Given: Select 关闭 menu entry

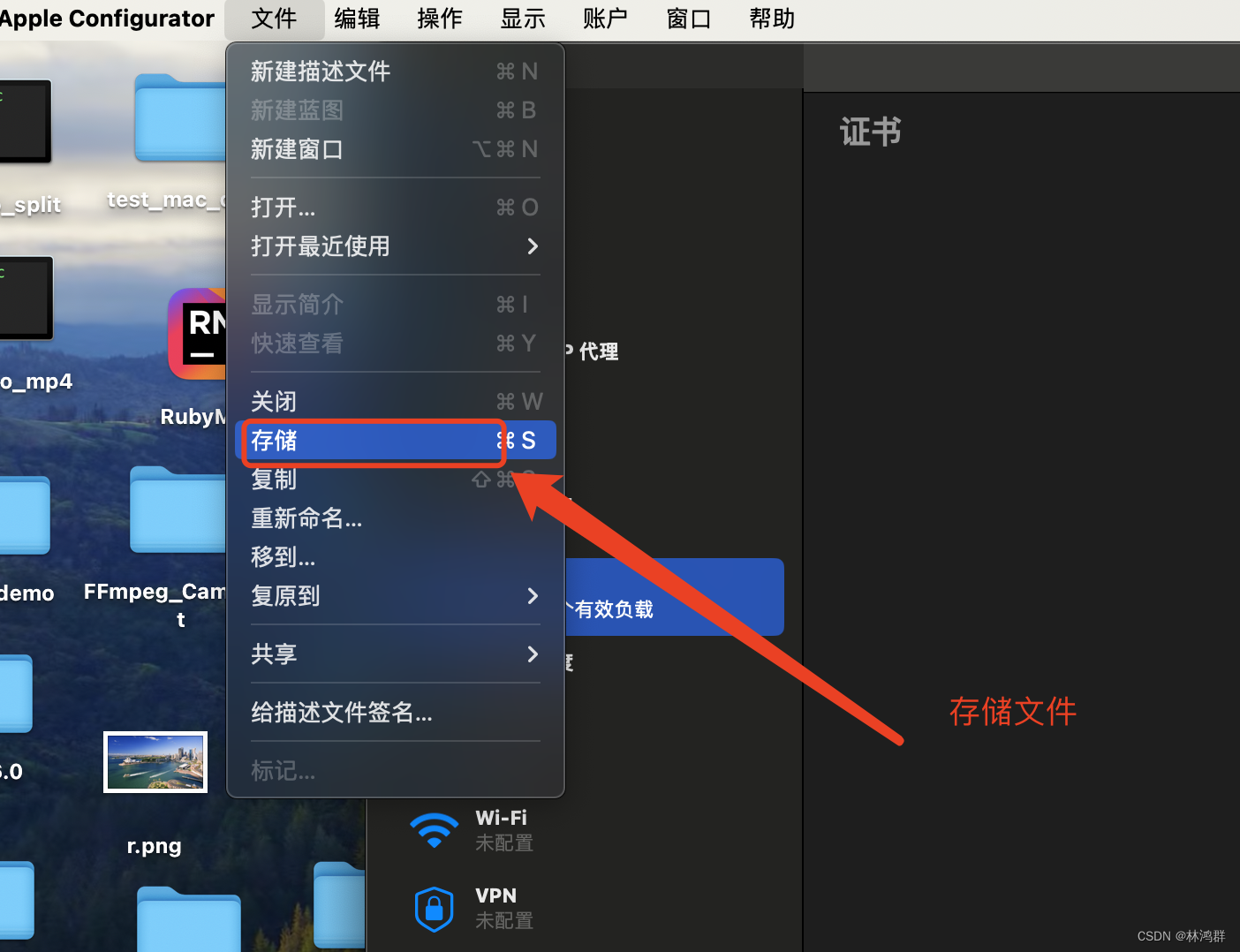Looking at the screenshot, I should [395, 402].
